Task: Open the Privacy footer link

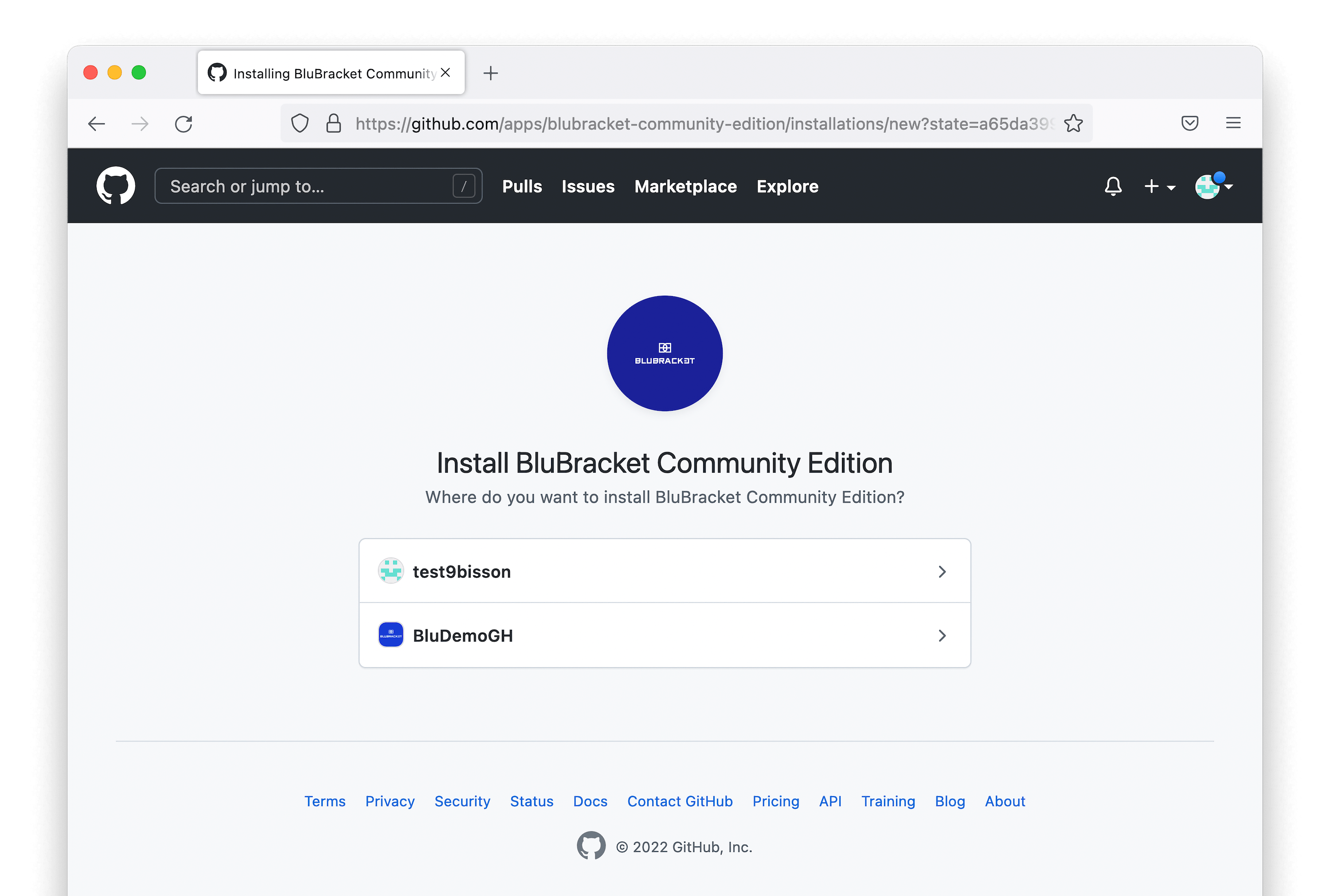Action: 390,801
